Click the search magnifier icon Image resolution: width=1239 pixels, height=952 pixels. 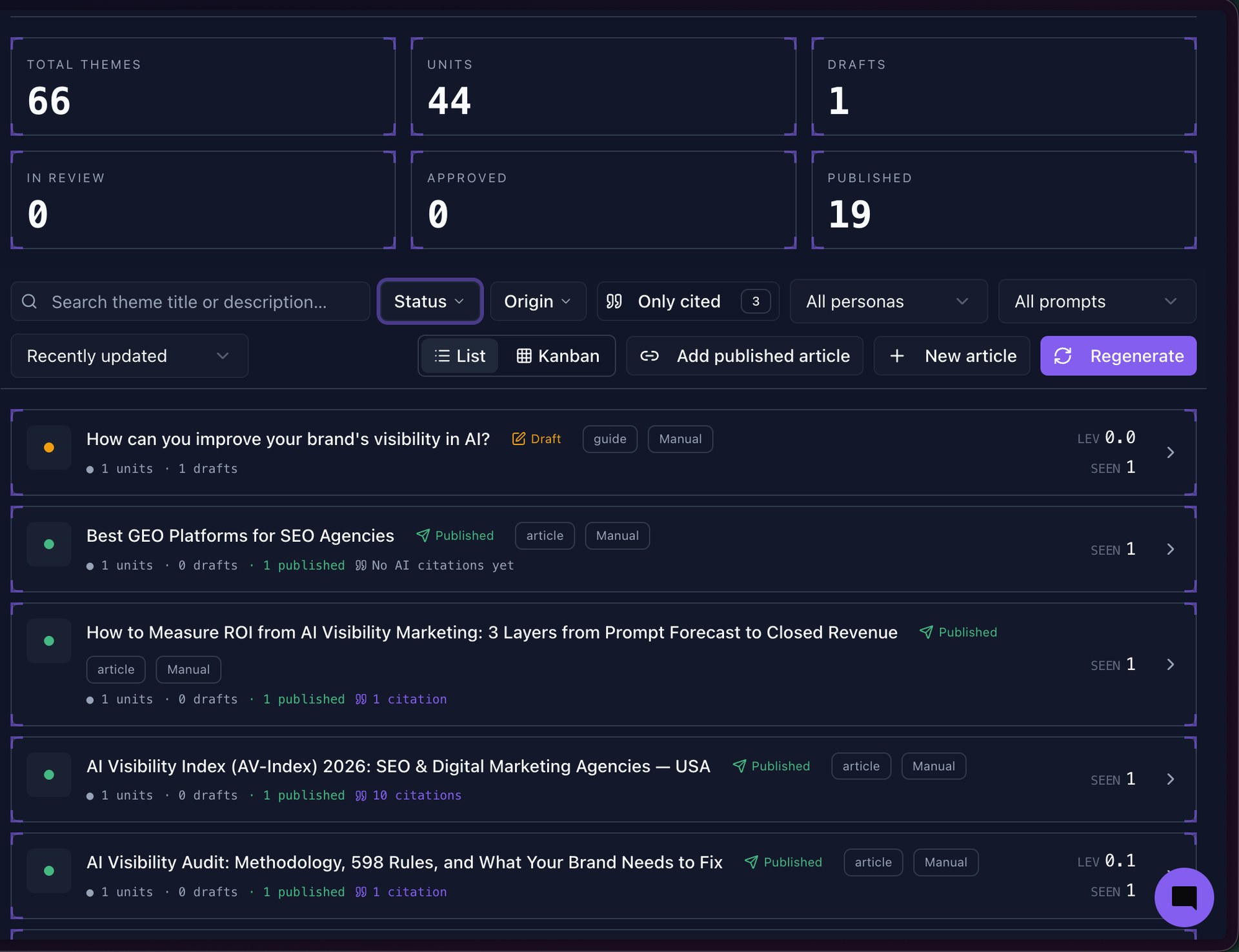point(29,301)
